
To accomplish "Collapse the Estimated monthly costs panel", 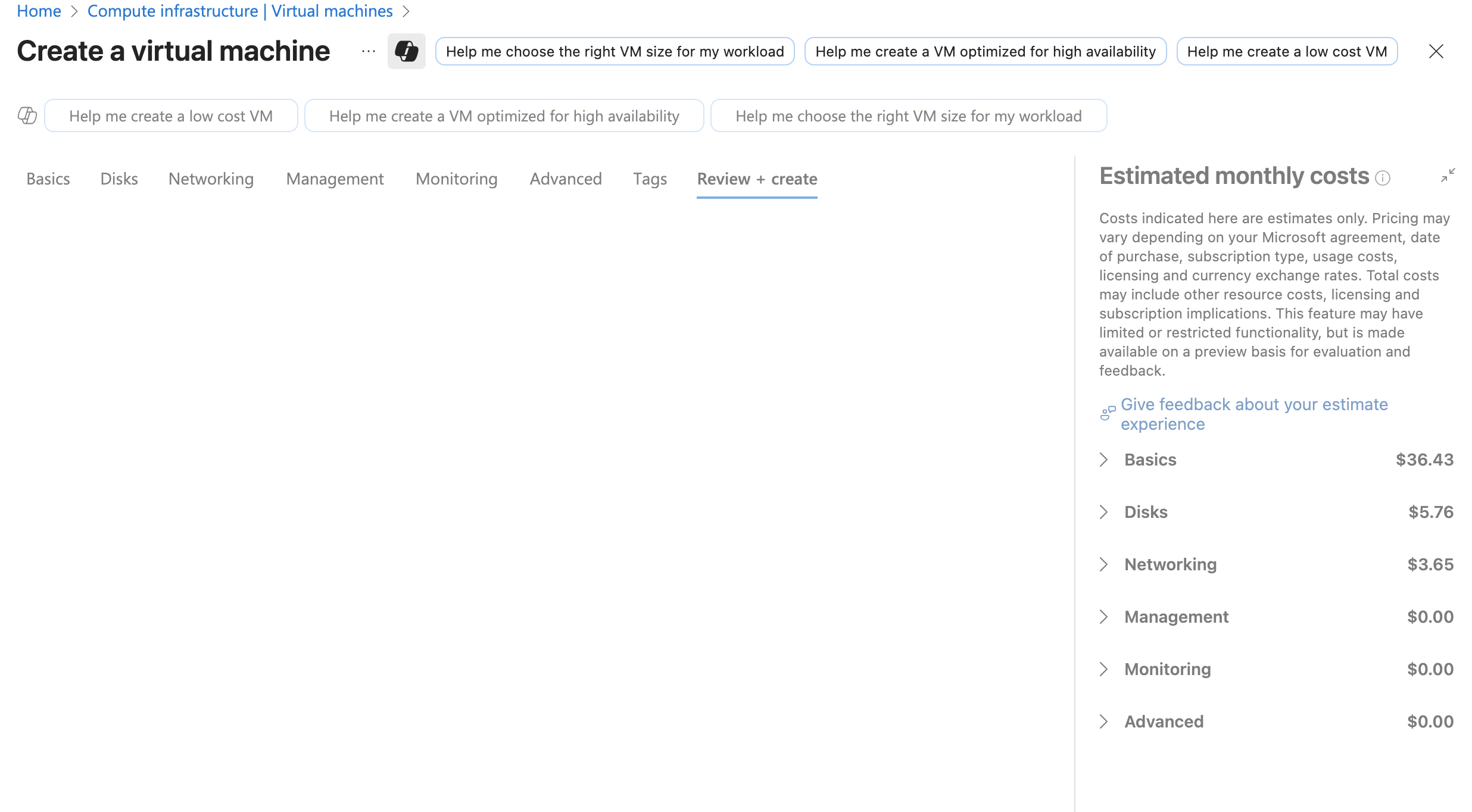I will coord(1448,175).
